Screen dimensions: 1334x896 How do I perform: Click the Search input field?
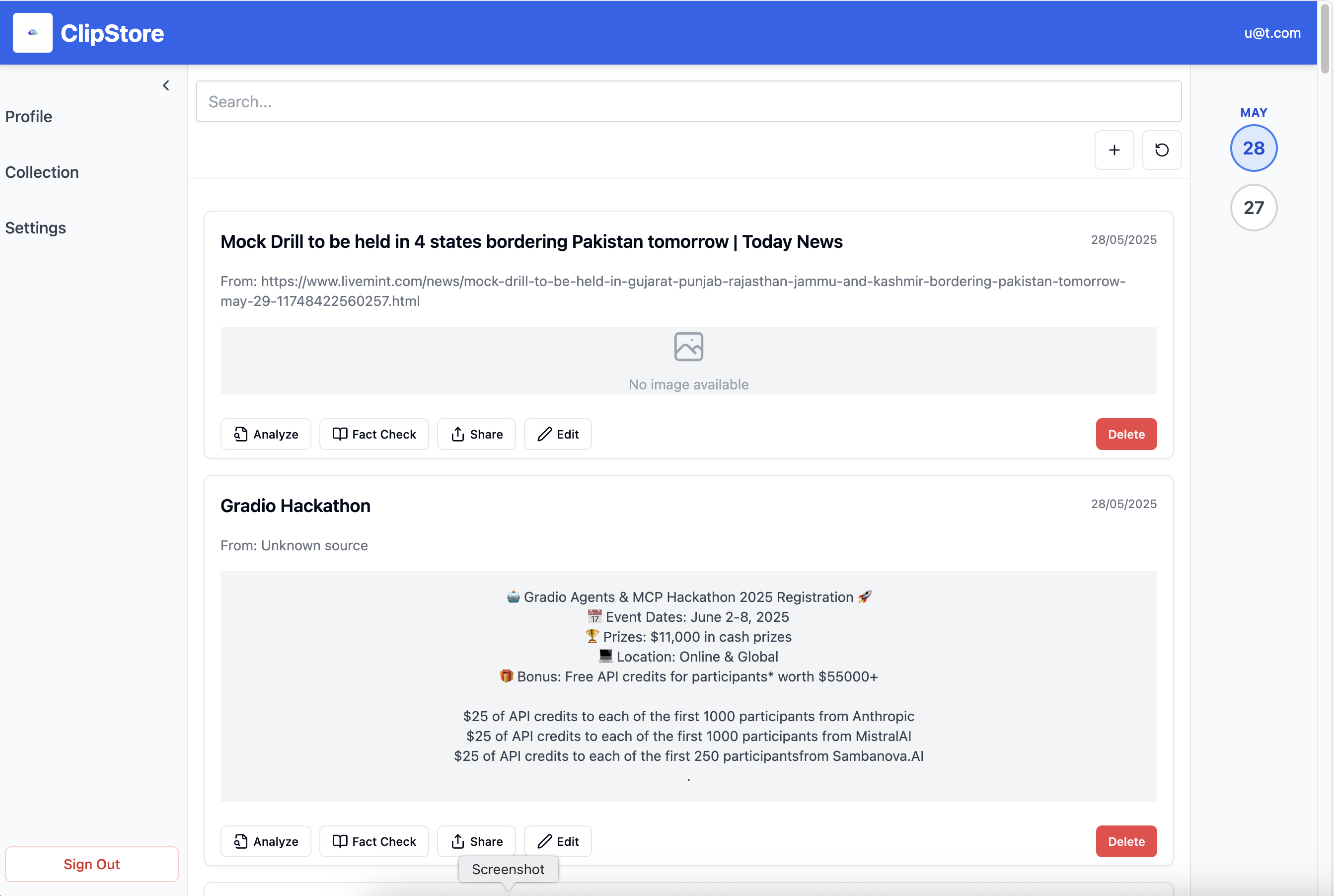(688, 102)
